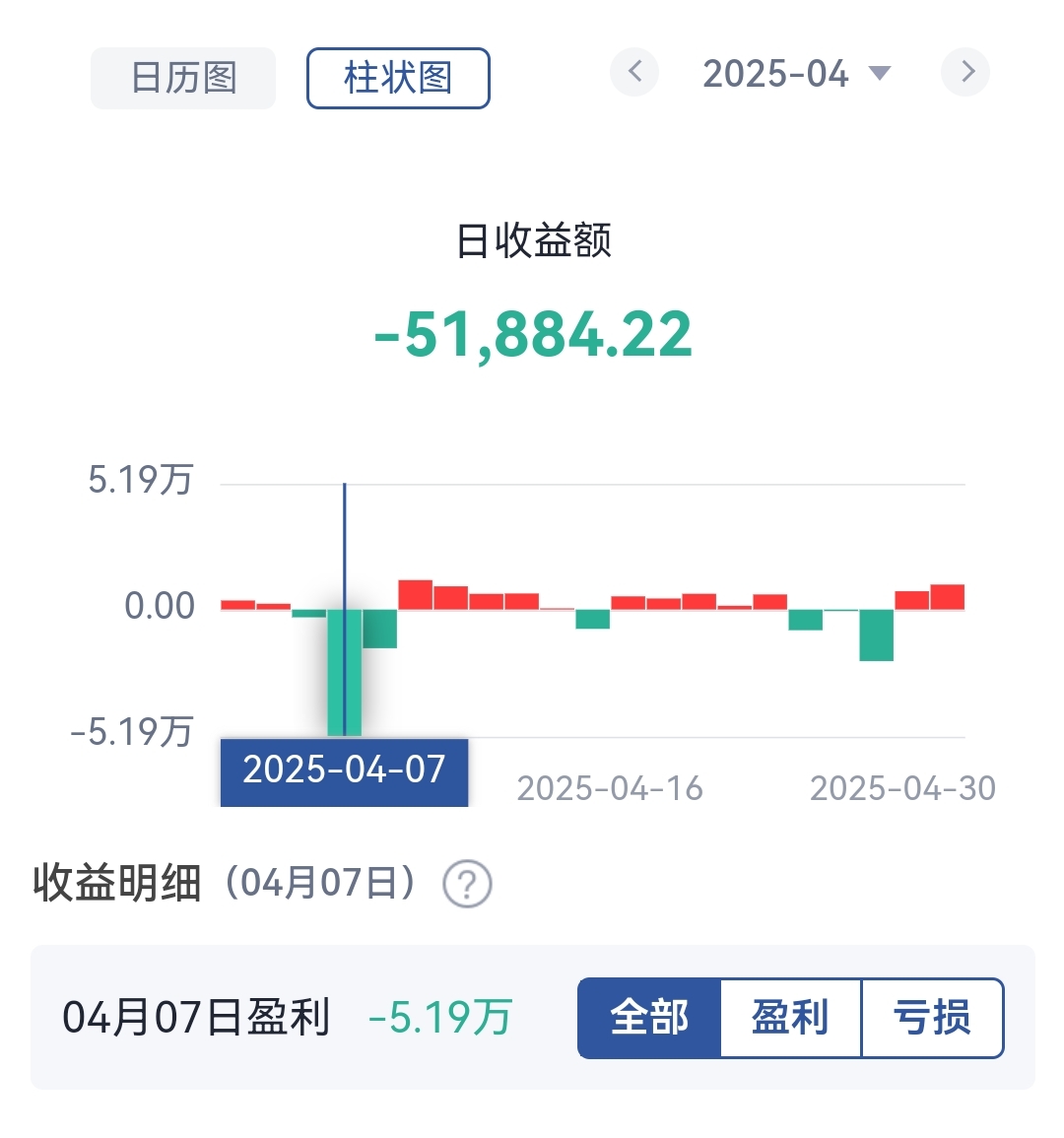Click the -5.19万 profit value in the summary row

pyautogui.click(x=440, y=1018)
